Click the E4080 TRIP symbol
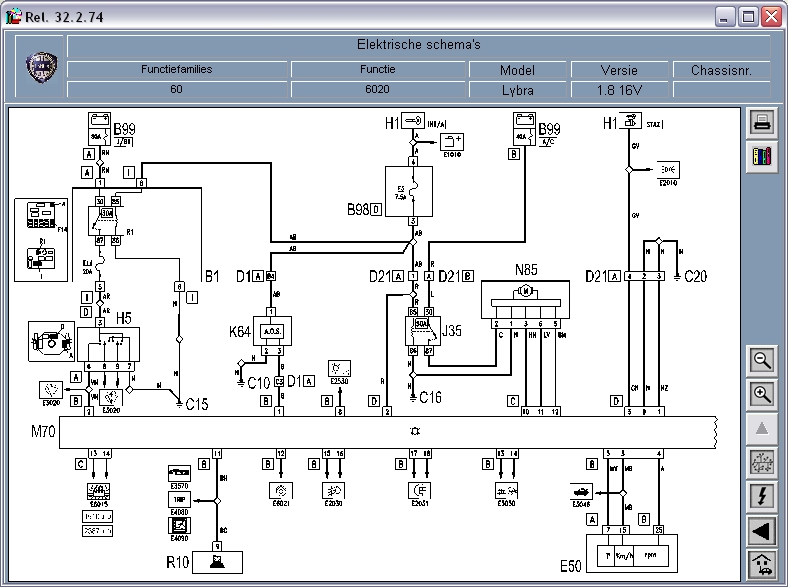Screen dimensions: 788x587 pyautogui.click(x=179, y=500)
